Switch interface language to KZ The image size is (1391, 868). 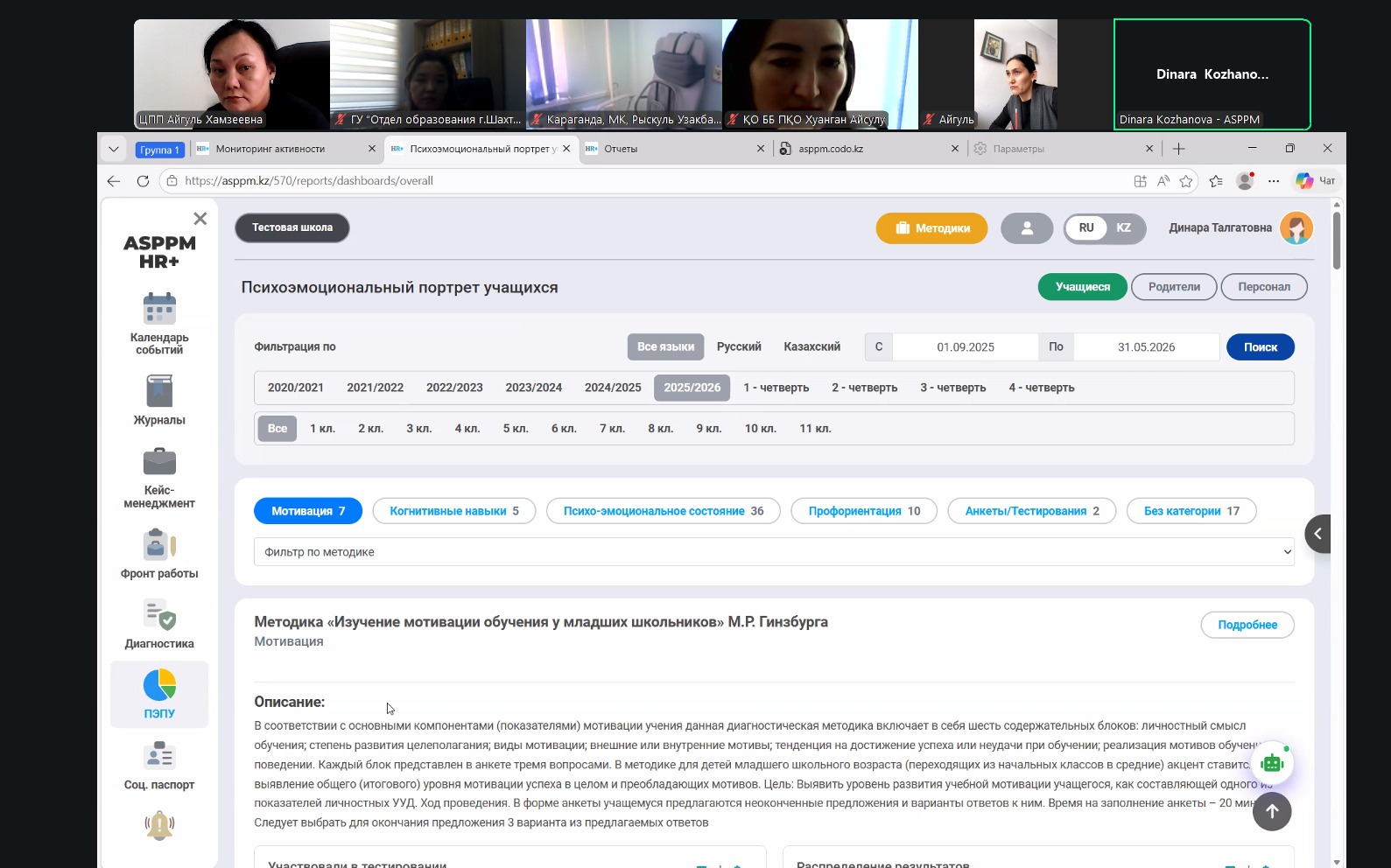[x=1123, y=228]
